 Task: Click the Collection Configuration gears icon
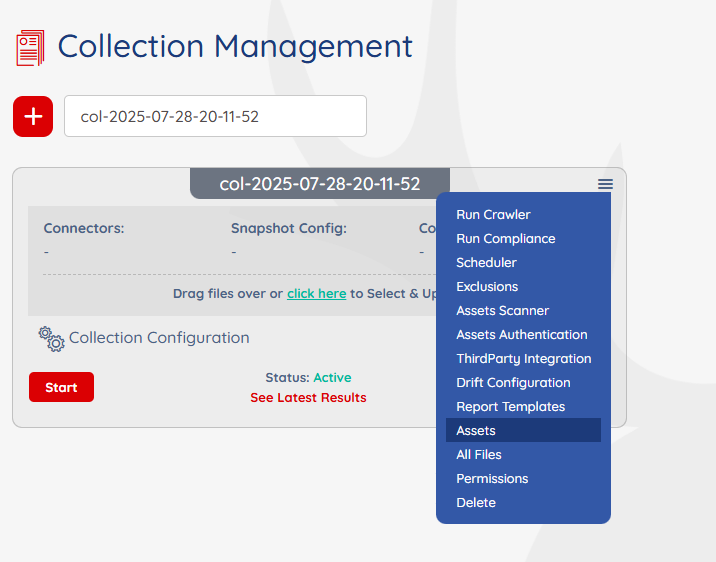[52, 339]
